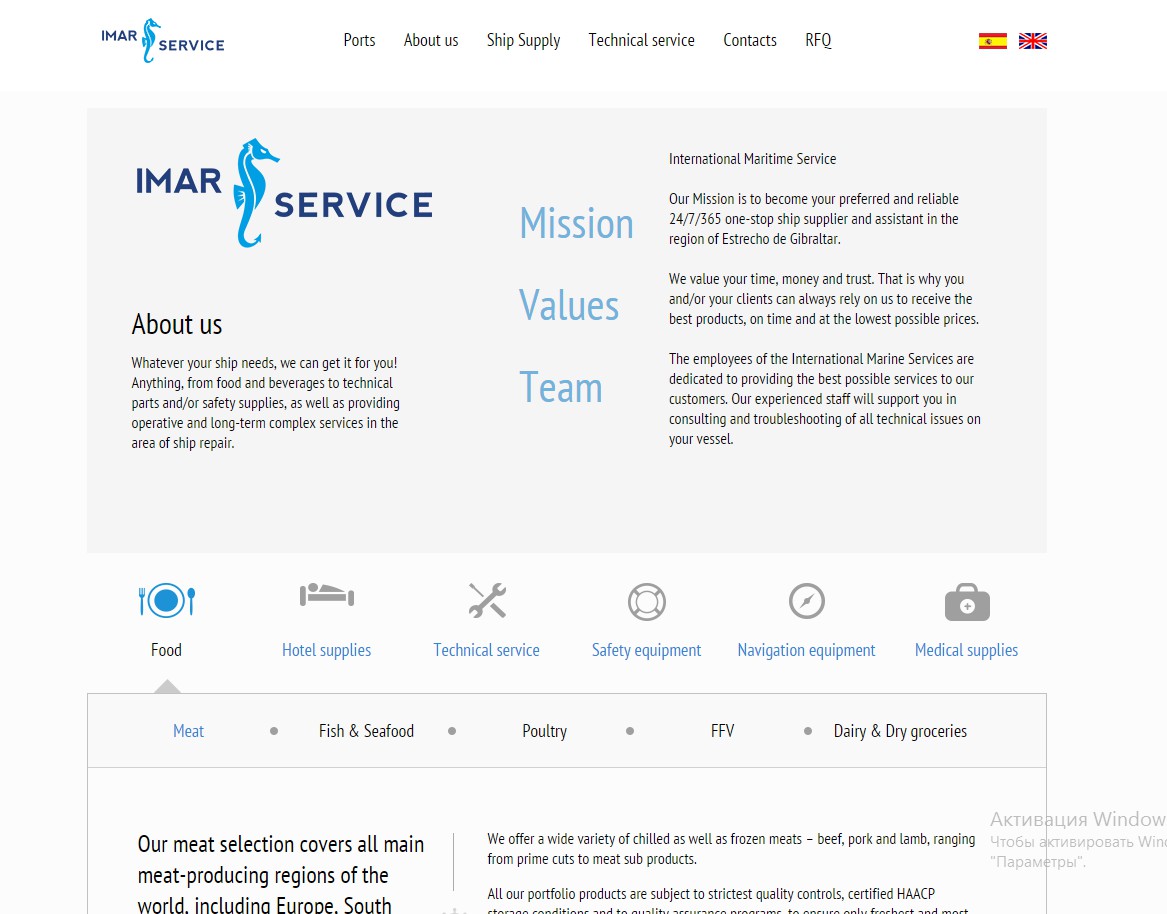Click the 'Whatever your ship needs' paragraph
This screenshot has height=914, width=1167.
pyautogui.click(x=265, y=403)
